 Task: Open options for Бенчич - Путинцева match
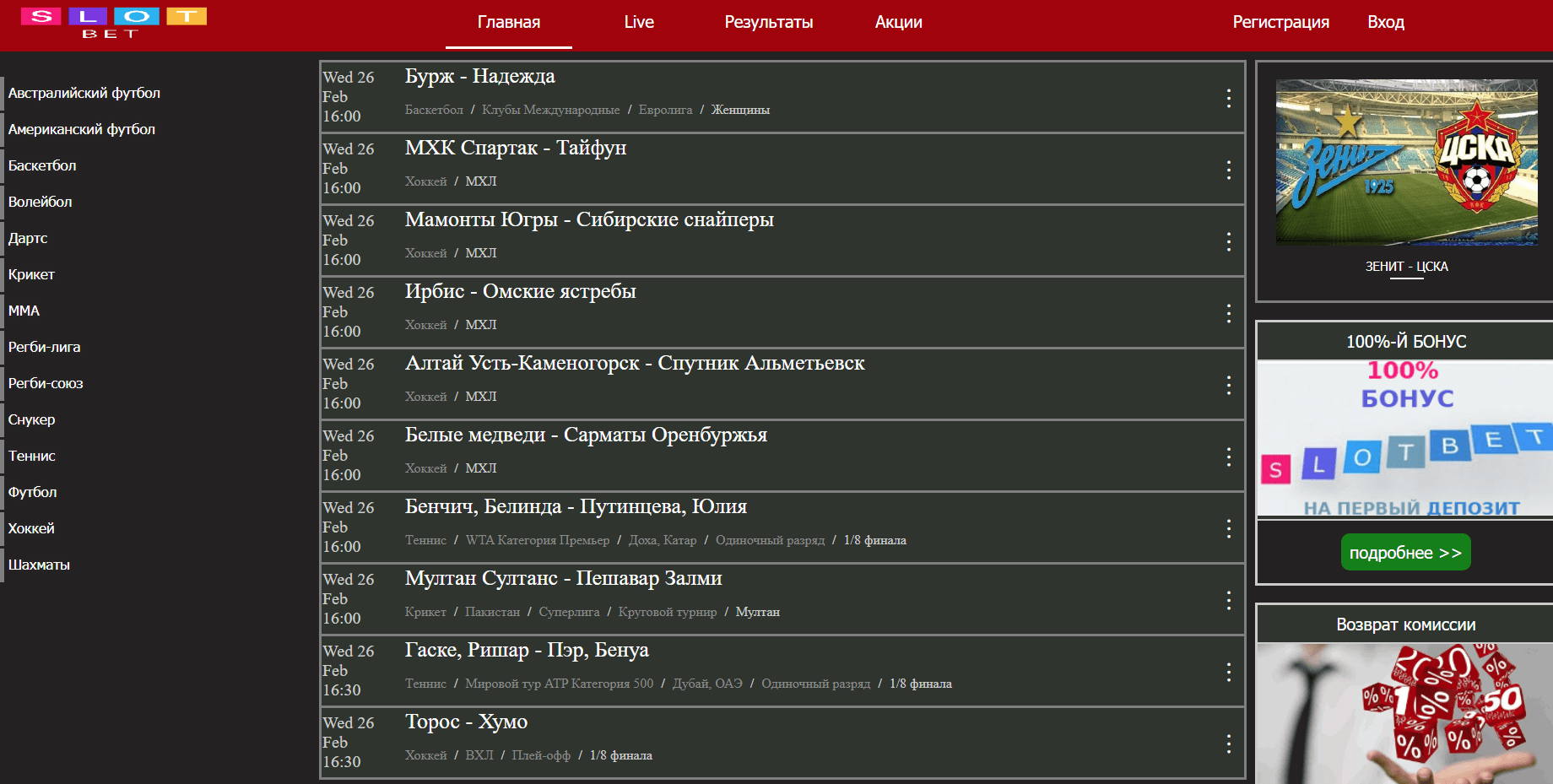click(1228, 528)
